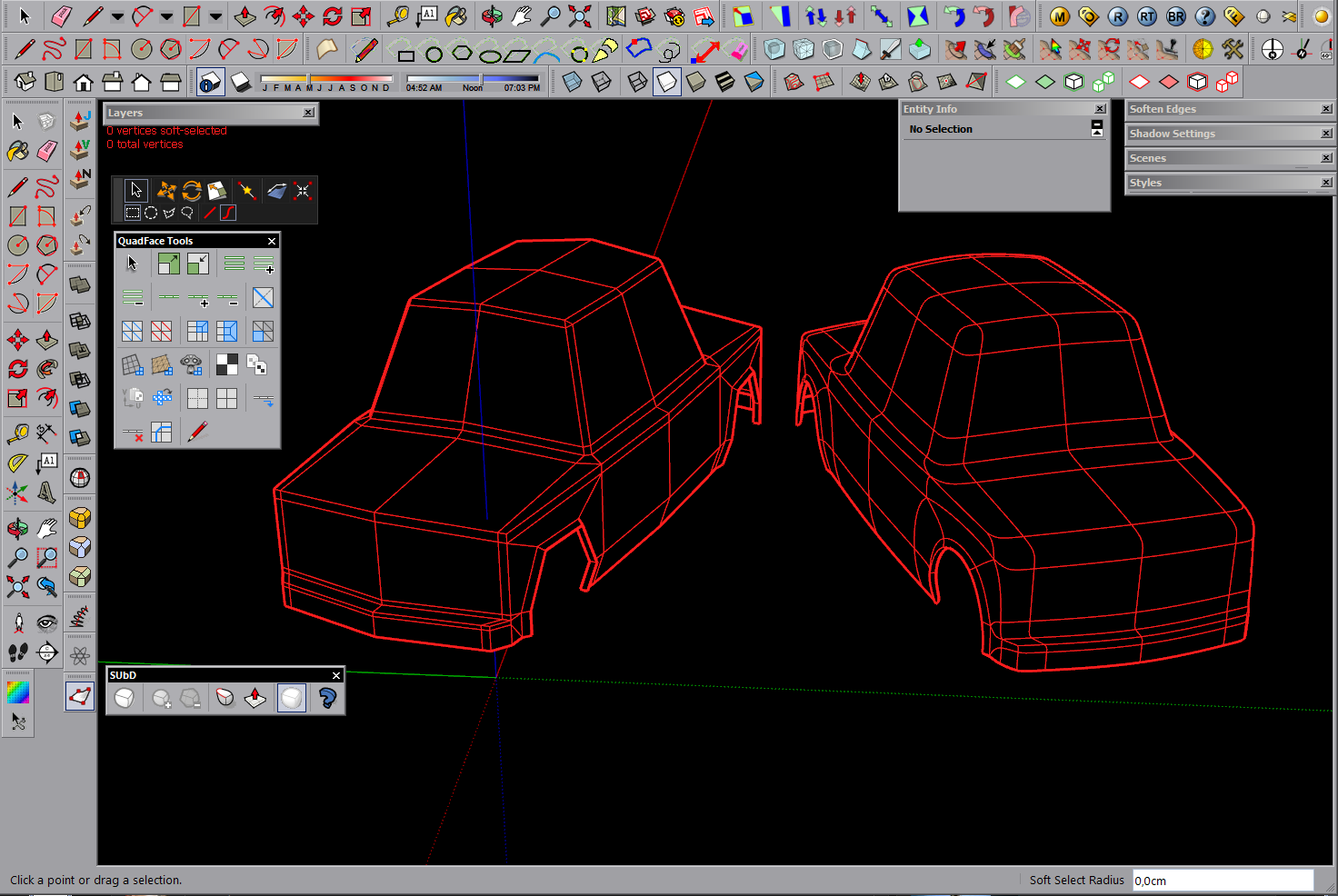This screenshot has height=896, width=1338.
Task: Open the Rectangle tool dropdown arrow
Action: pyautogui.click(x=215, y=16)
